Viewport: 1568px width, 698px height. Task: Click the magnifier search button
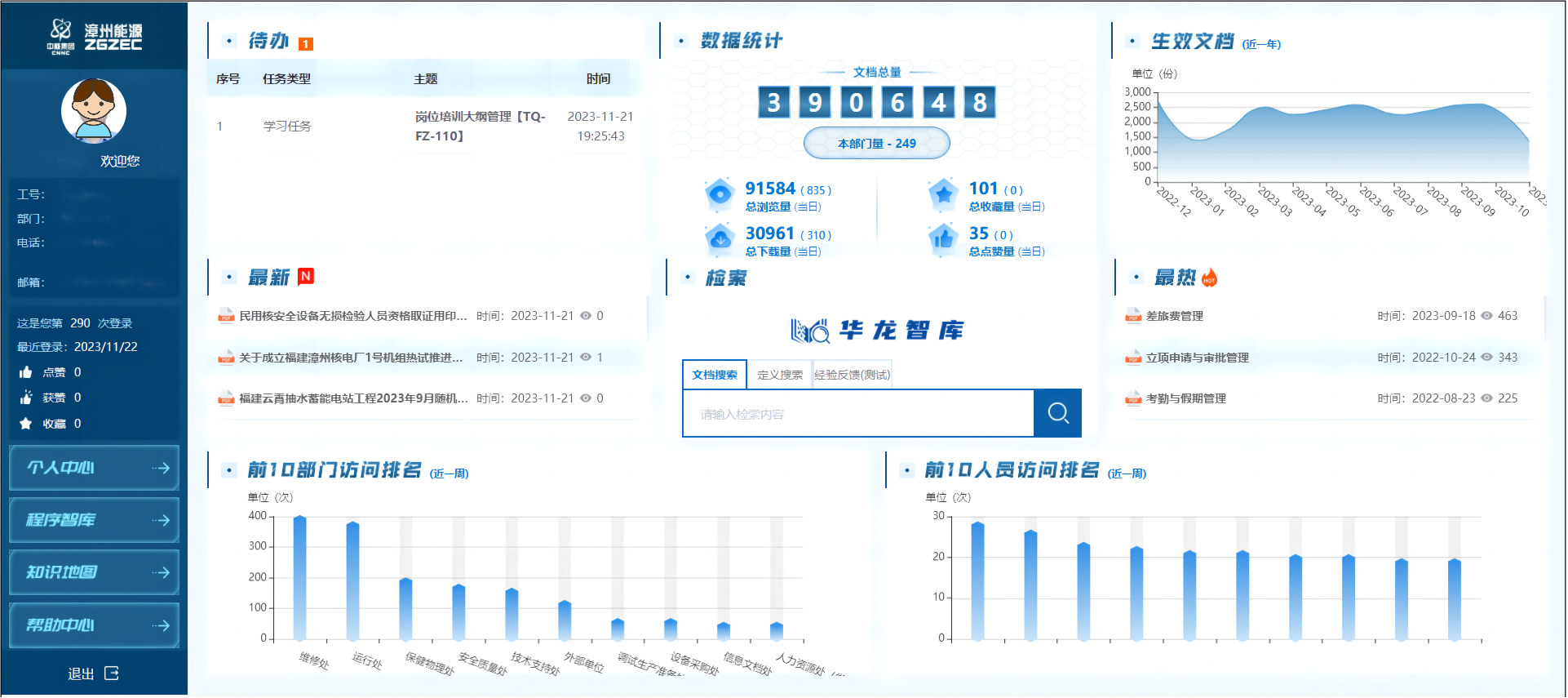coord(1057,413)
